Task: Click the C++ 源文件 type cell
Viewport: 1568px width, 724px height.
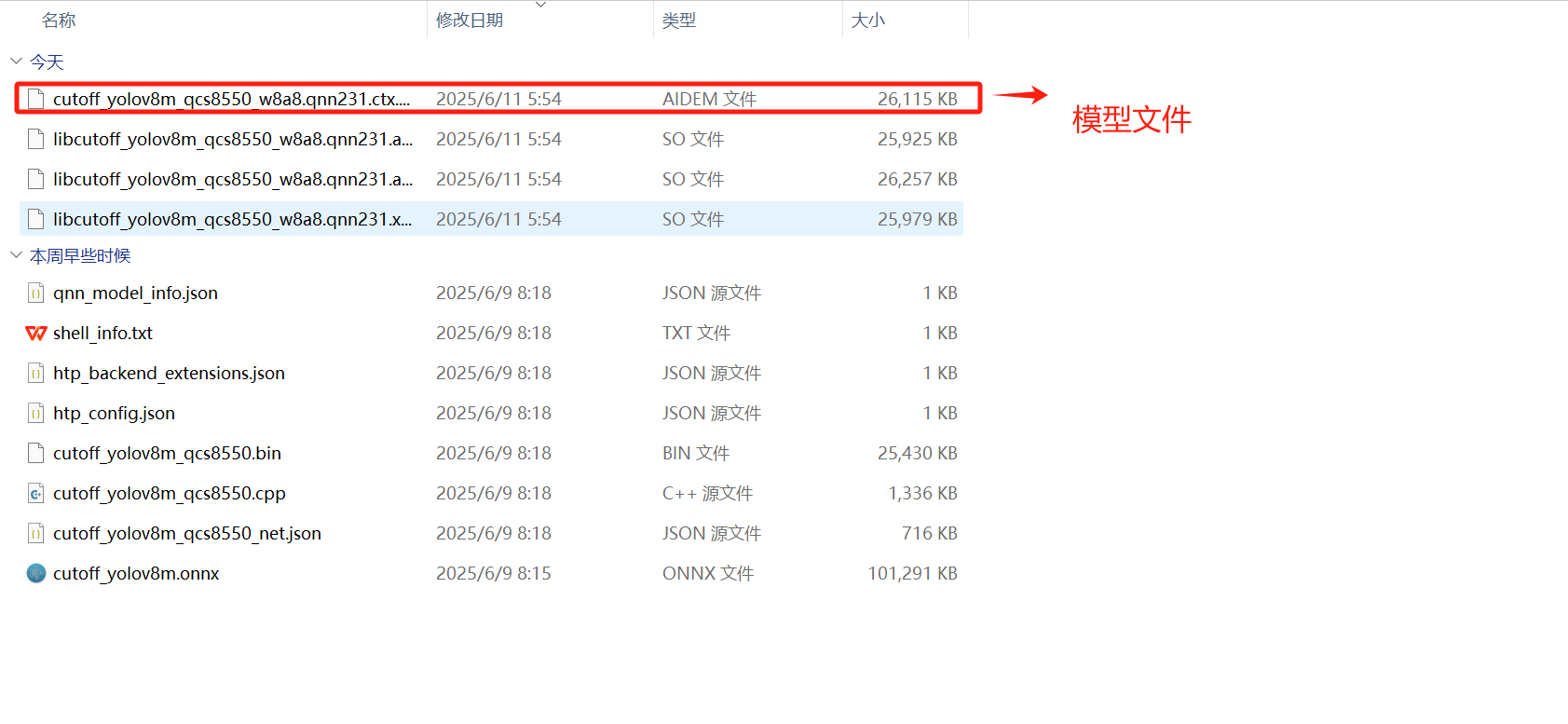Action: (708, 493)
